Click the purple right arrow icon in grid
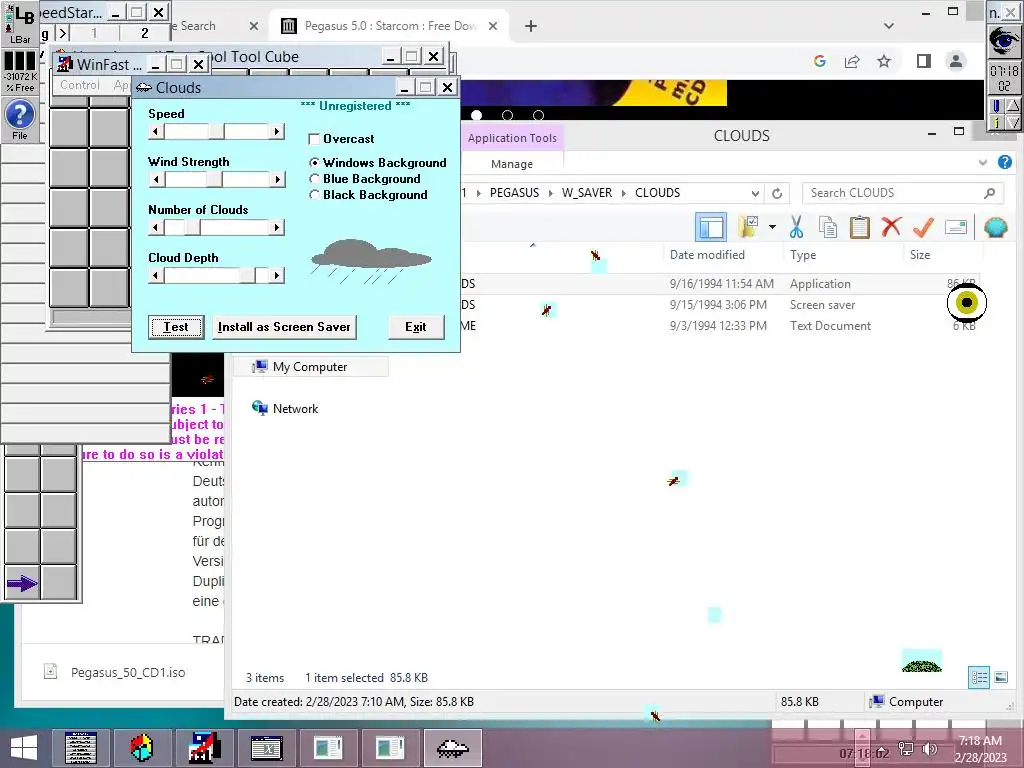The width and height of the screenshot is (1024, 768). pyautogui.click(x=22, y=583)
